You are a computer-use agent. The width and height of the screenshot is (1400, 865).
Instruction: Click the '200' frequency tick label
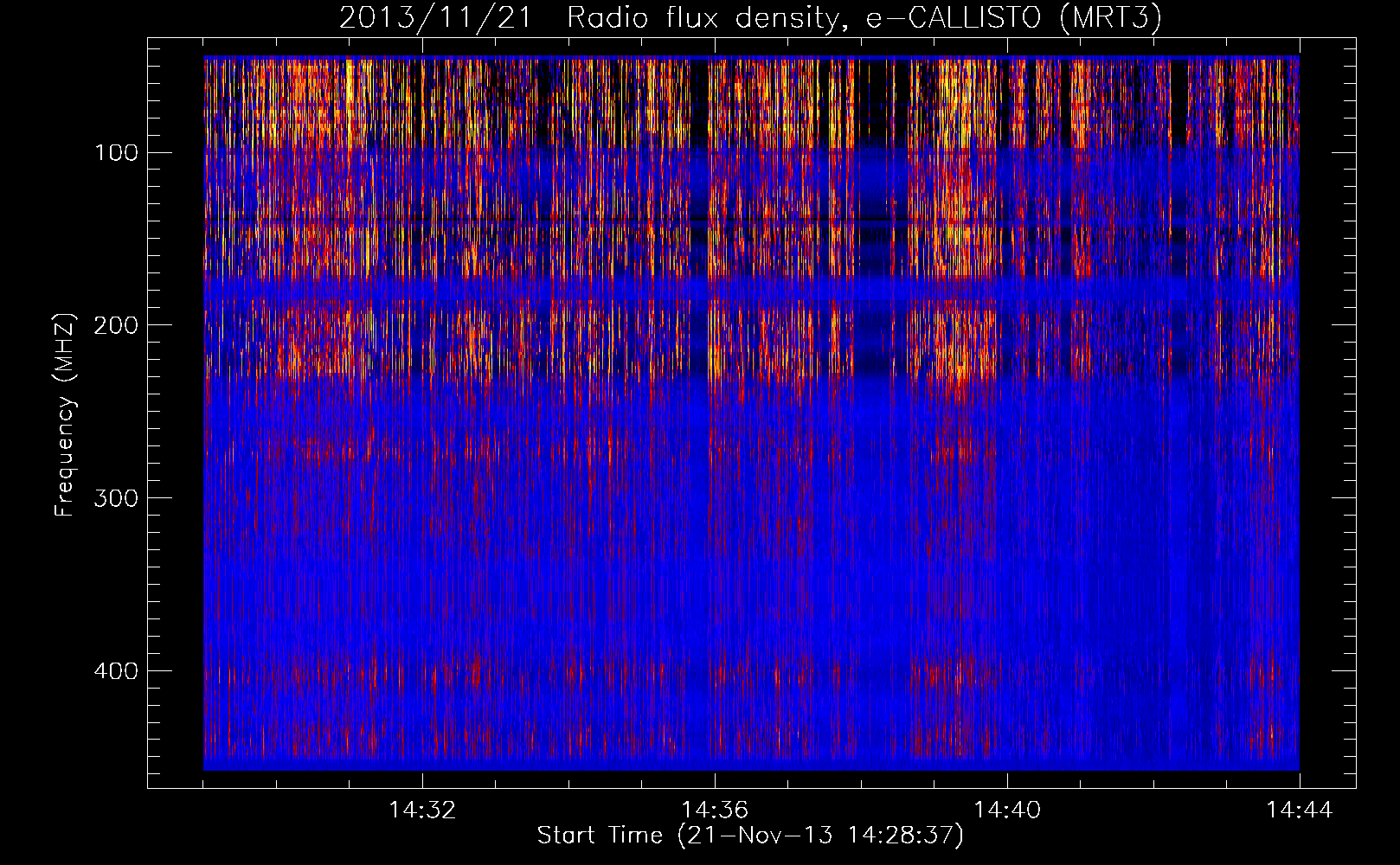click(117, 325)
